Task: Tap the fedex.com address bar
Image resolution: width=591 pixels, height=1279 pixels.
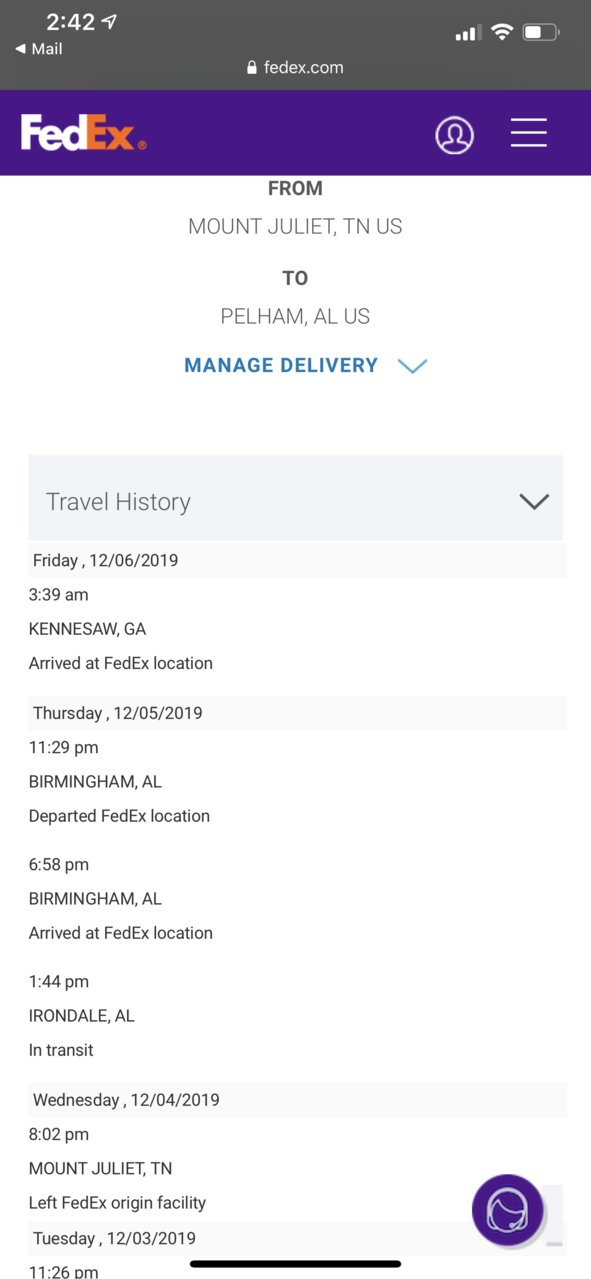Action: click(295, 68)
